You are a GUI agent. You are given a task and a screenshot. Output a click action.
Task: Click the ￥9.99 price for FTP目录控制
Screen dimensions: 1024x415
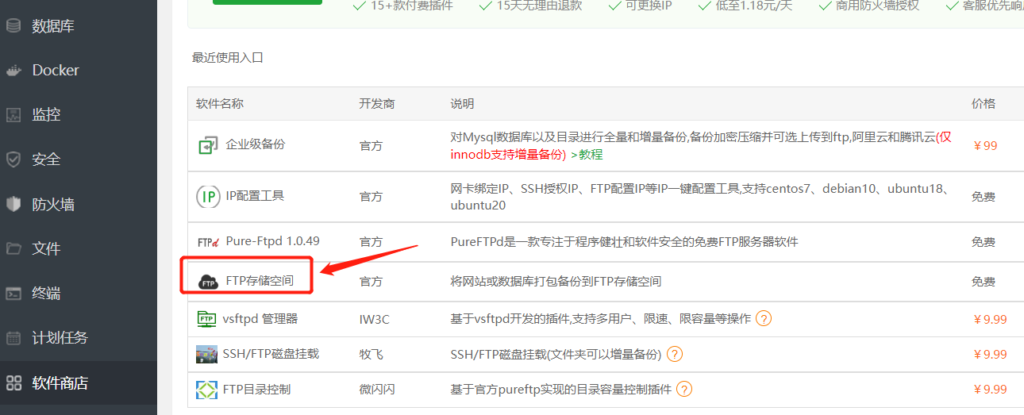[x=989, y=390]
